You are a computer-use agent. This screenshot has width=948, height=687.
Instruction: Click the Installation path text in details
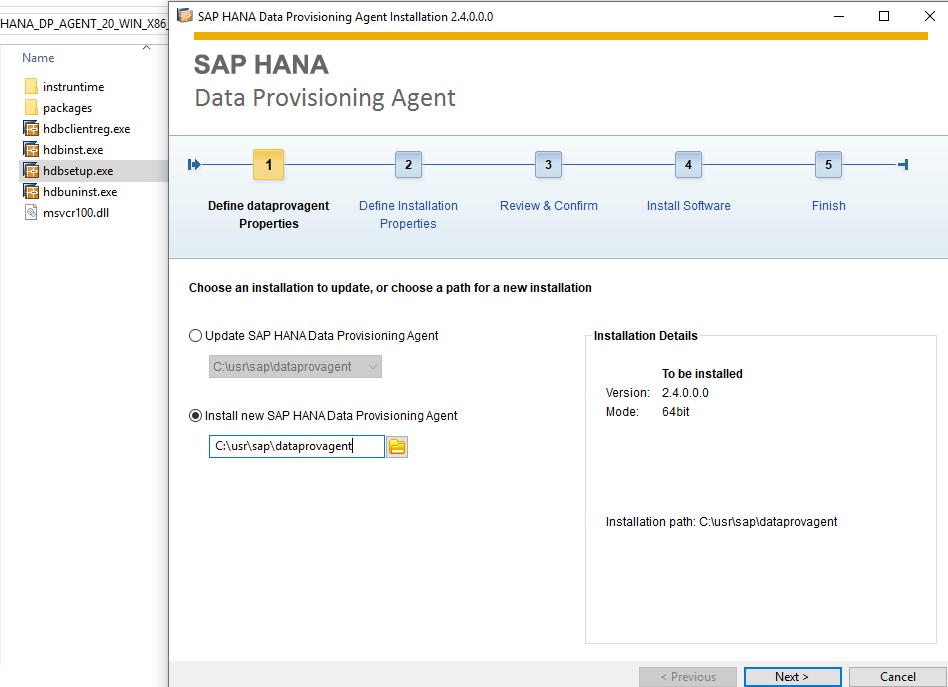721,522
